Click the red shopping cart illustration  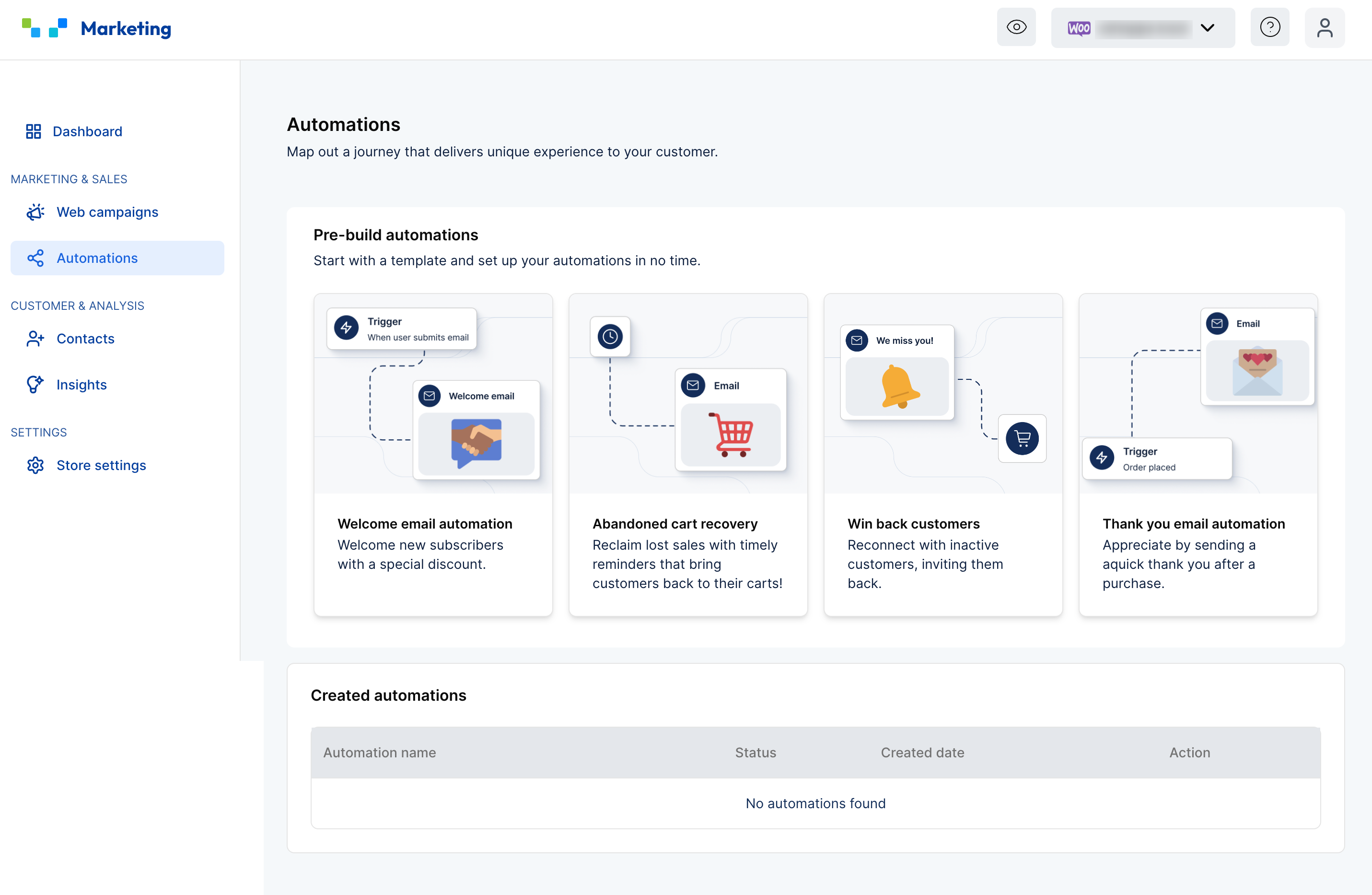pyautogui.click(x=731, y=435)
